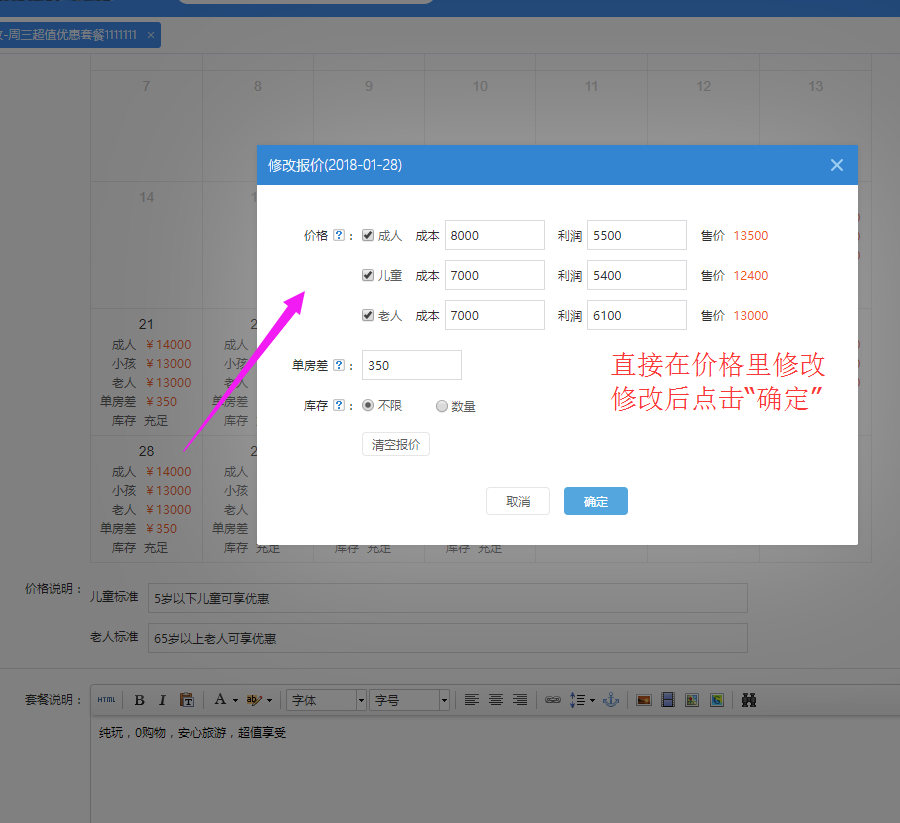
Task: Click the 确定 confirm button
Action: click(x=595, y=503)
